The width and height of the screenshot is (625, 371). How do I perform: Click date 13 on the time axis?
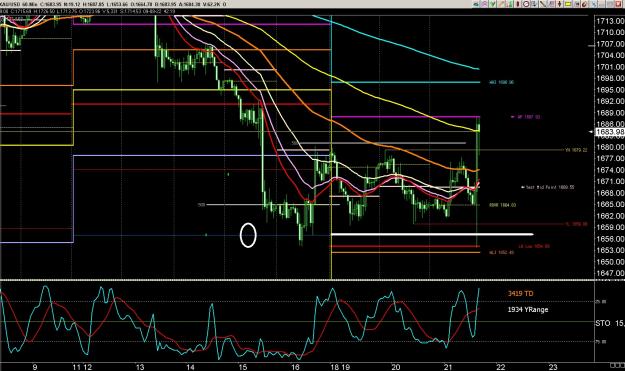[x=140, y=367]
